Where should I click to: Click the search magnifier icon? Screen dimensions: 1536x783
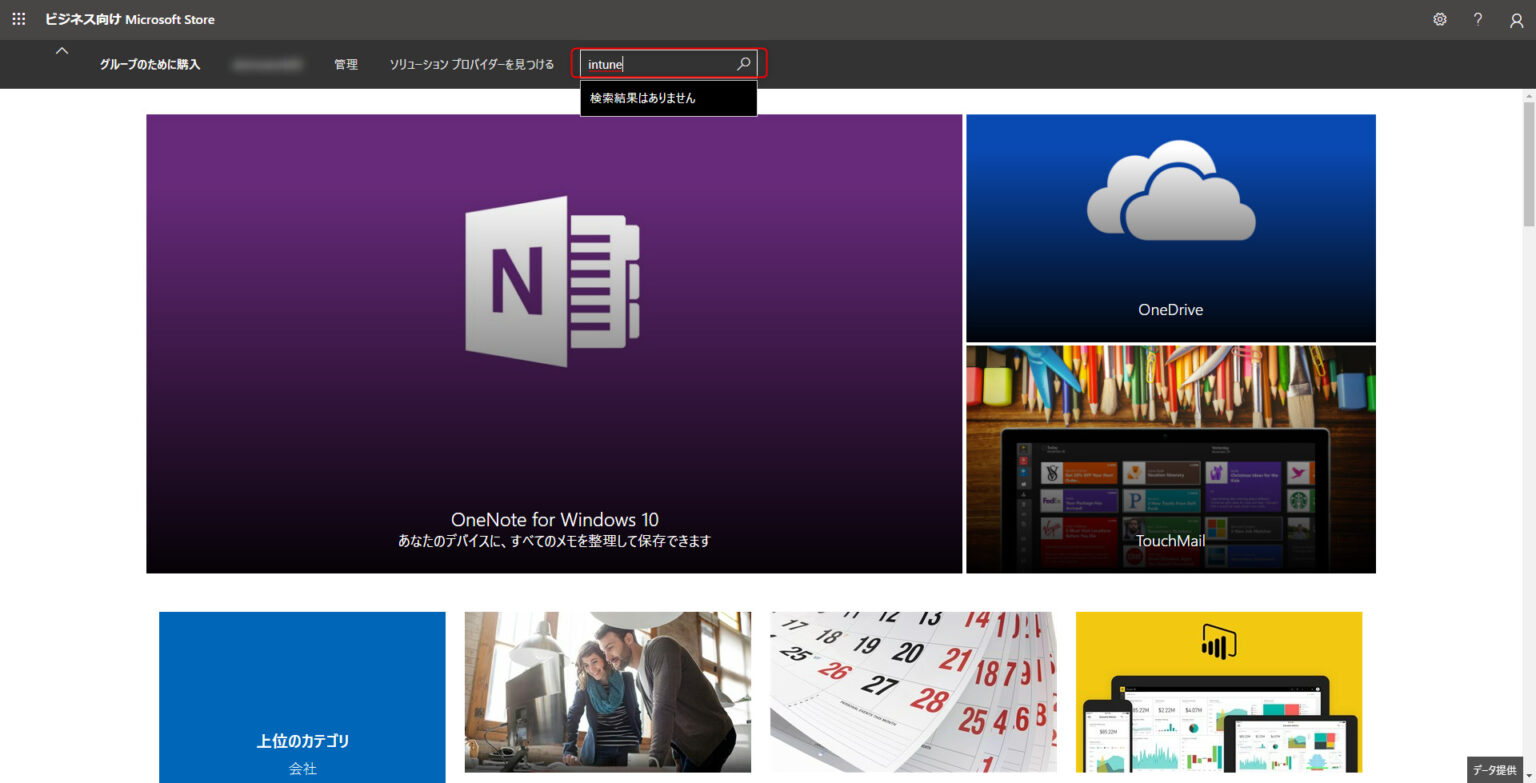744,63
